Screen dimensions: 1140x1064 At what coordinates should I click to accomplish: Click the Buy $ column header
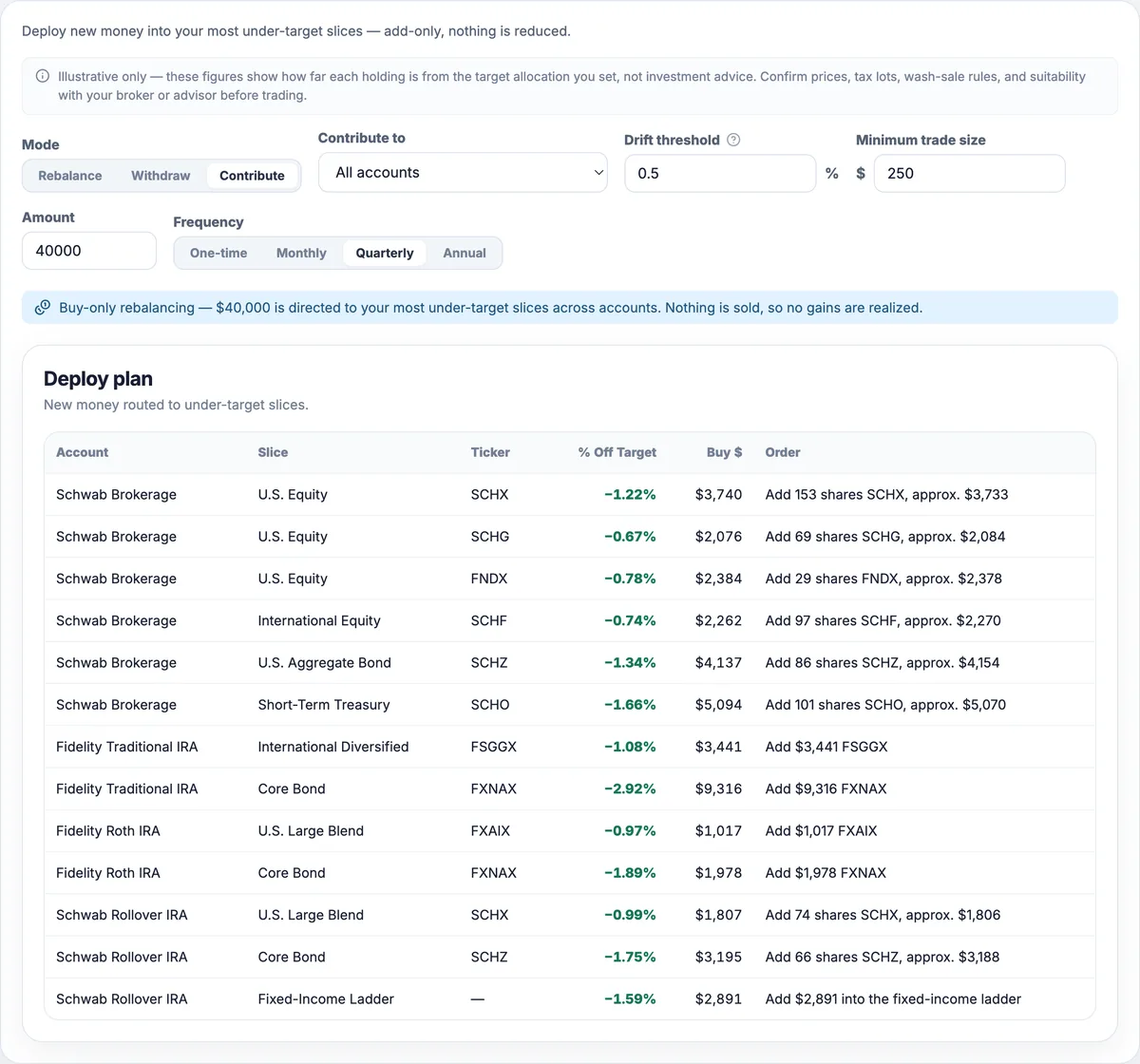coord(724,453)
